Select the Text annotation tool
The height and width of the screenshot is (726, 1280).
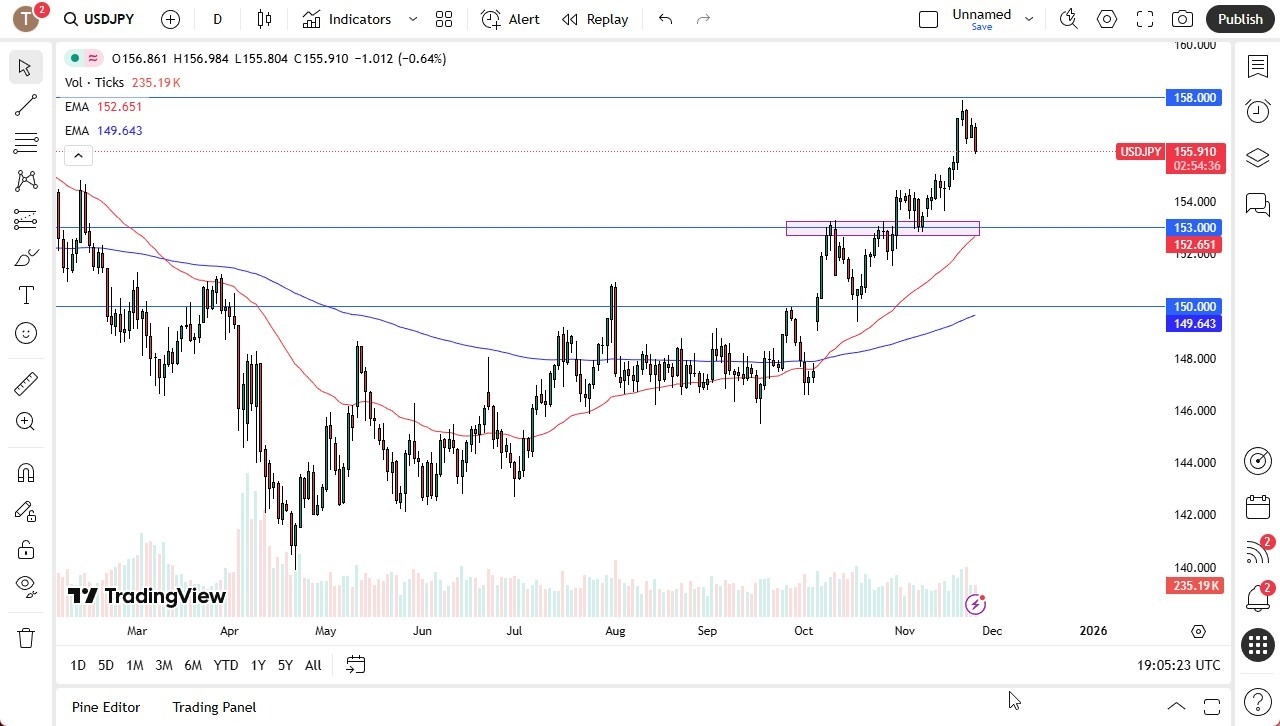click(x=25, y=294)
